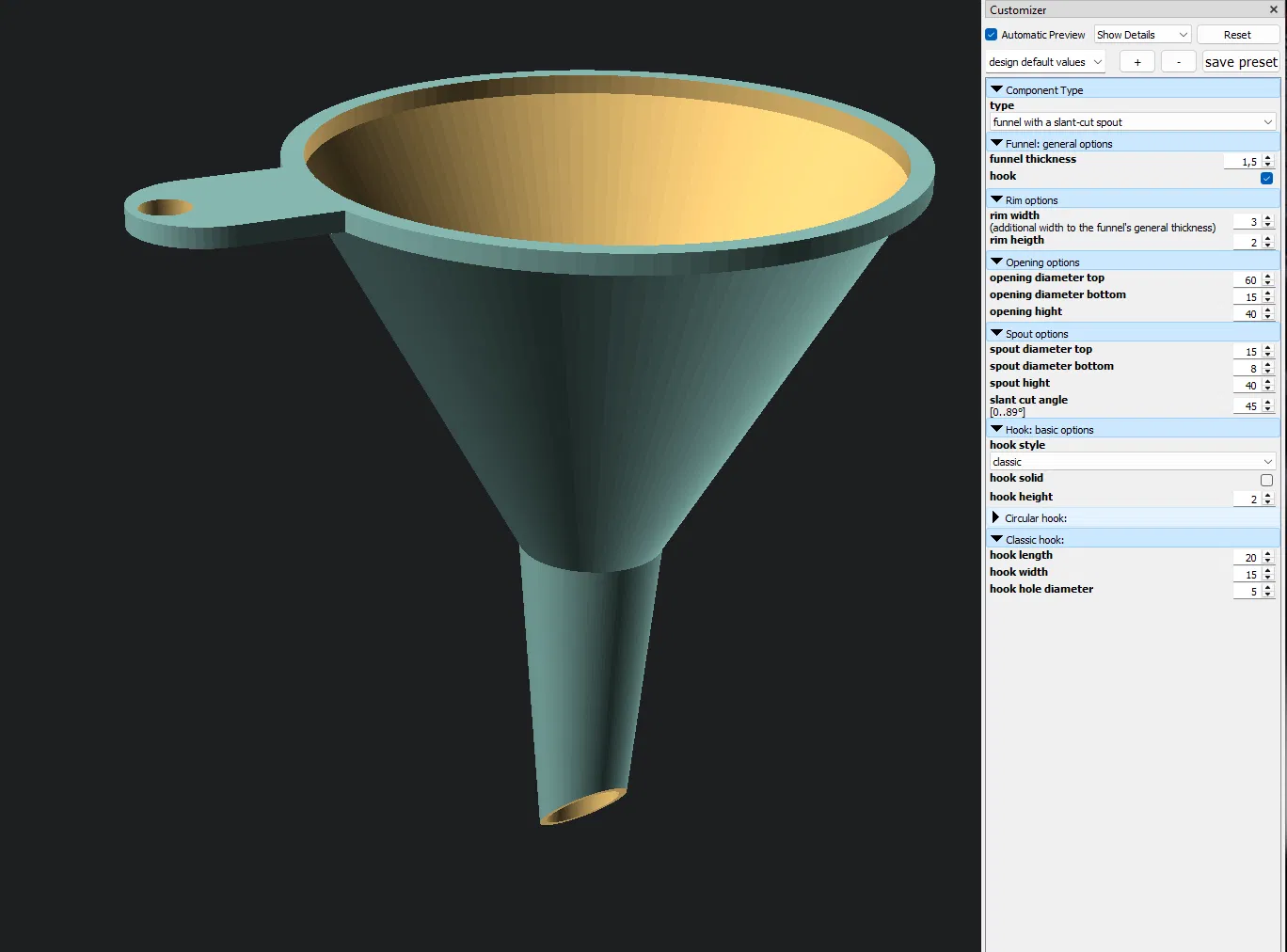Enable the hook solid checkbox

point(1266,480)
